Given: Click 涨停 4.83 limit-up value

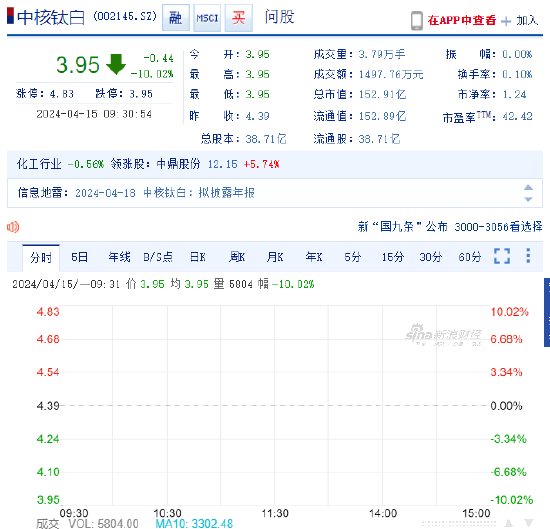Looking at the screenshot, I should (62, 94).
